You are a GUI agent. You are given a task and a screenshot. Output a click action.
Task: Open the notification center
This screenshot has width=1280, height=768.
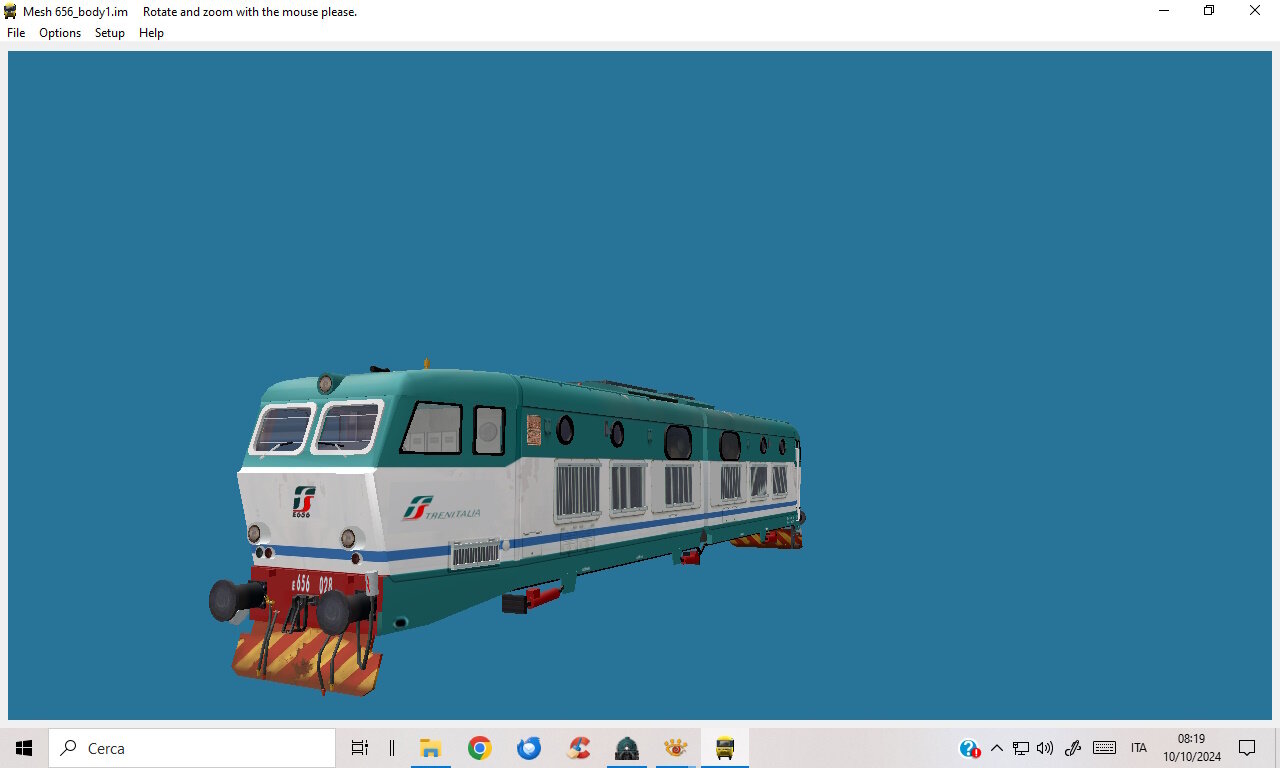tap(1247, 748)
